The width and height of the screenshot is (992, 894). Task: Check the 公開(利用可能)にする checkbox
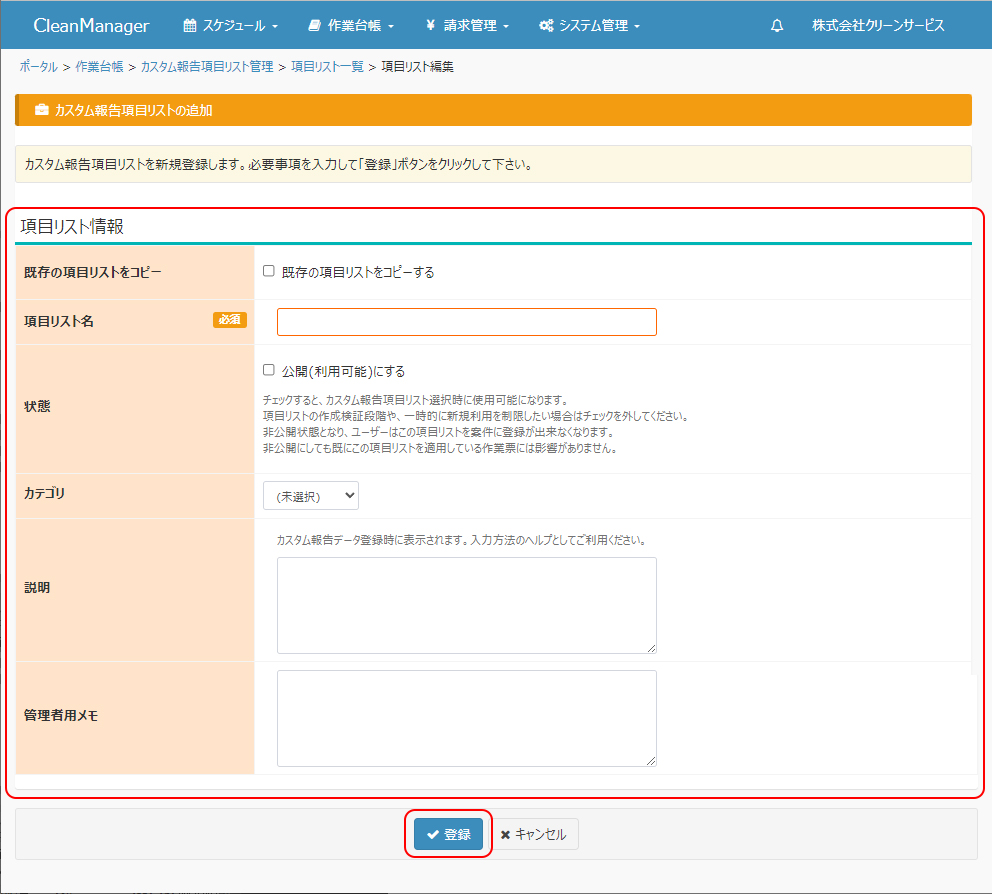click(x=269, y=370)
